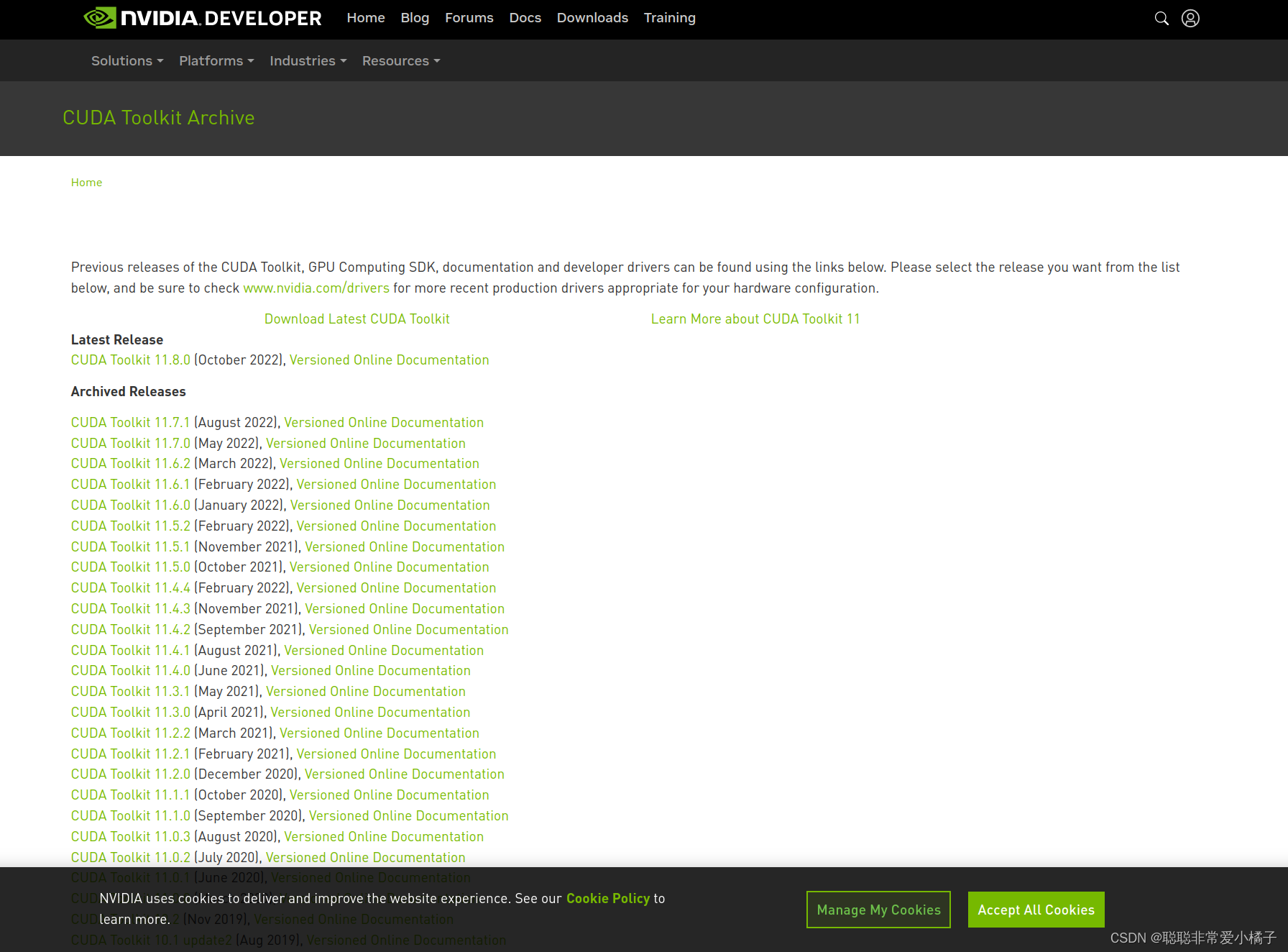Screen dimensions: 1288x952
Task: Open documentation link for 11.1.0 September 2020
Action: [409, 815]
